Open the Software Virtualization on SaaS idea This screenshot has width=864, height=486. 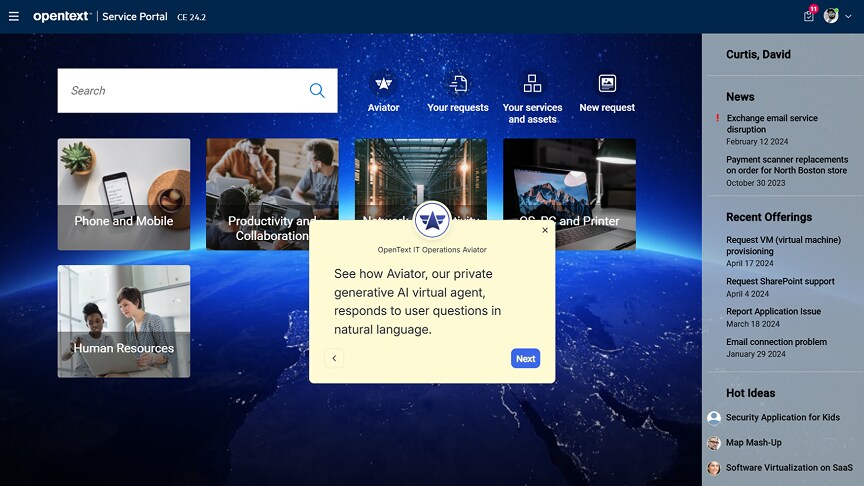coord(789,467)
